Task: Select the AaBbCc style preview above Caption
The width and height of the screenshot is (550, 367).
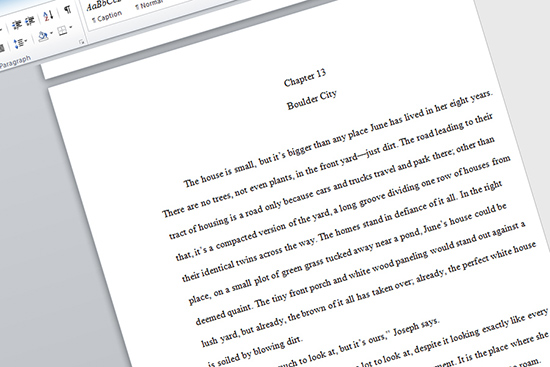Action: pyautogui.click(x=103, y=5)
